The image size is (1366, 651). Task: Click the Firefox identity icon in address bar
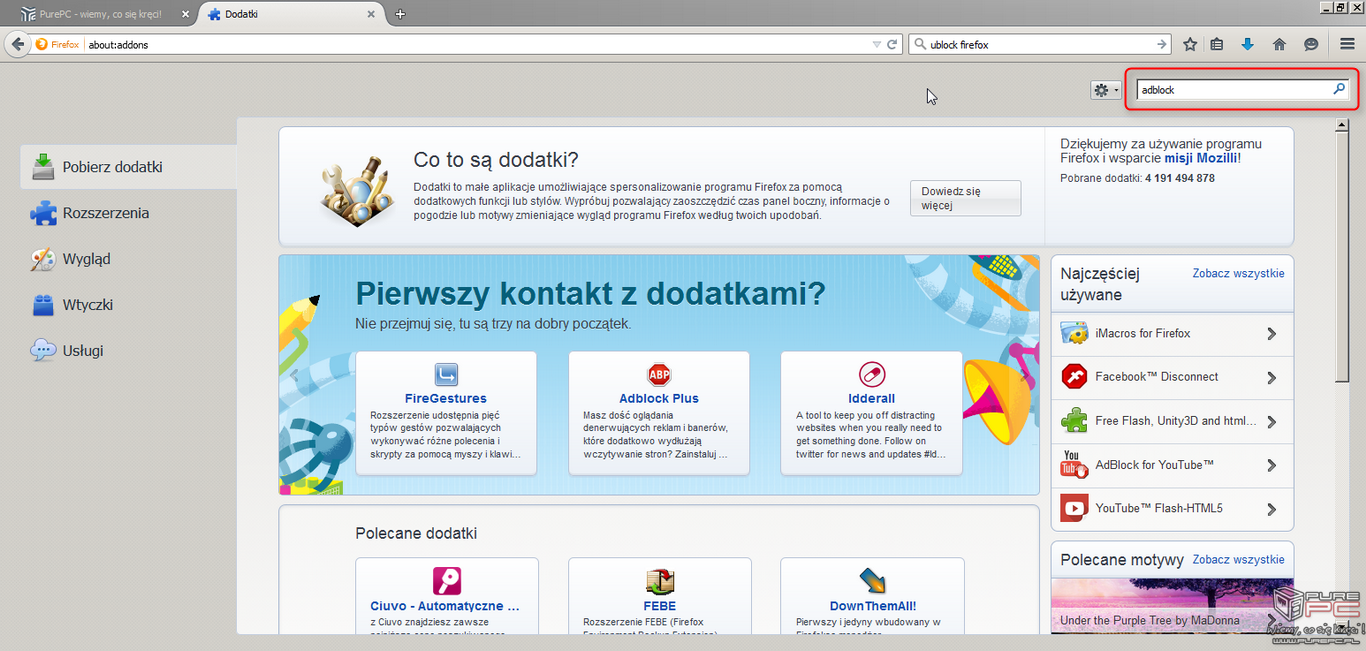(42, 45)
